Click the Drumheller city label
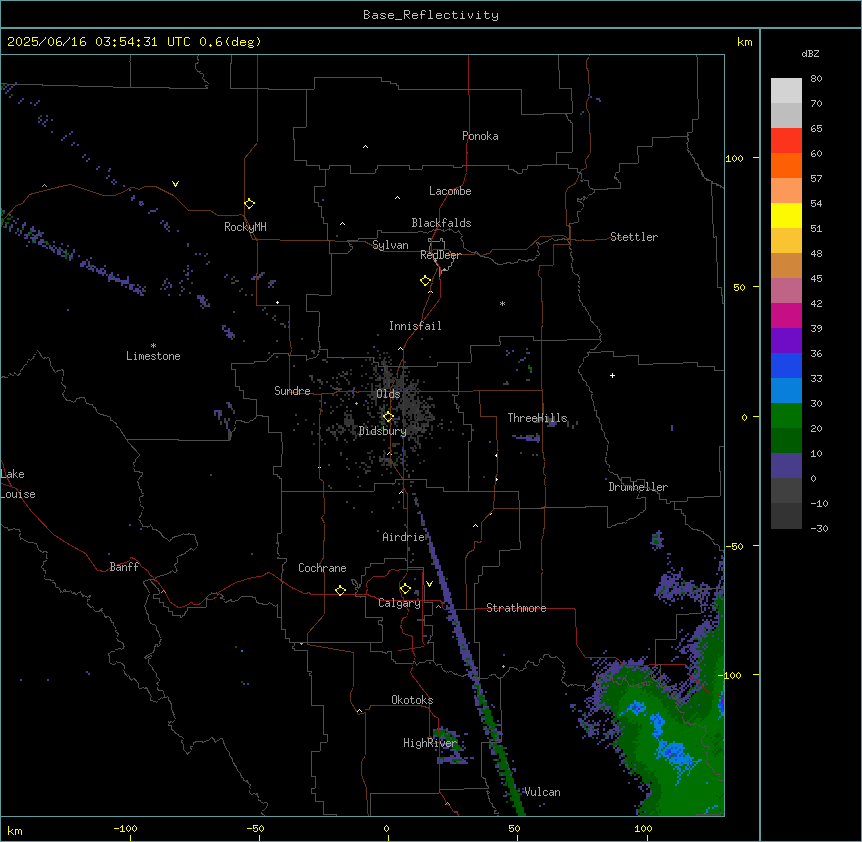This screenshot has width=862, height=842. click(x=638, y=487)
